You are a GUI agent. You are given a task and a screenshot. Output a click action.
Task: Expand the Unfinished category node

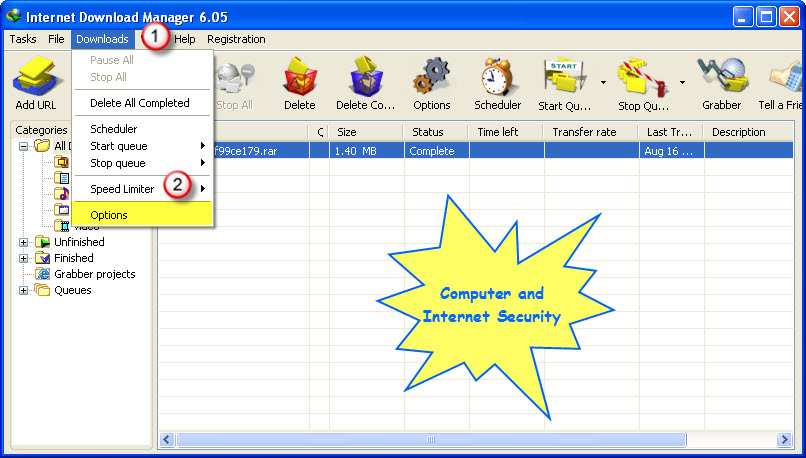click(23, 242)
